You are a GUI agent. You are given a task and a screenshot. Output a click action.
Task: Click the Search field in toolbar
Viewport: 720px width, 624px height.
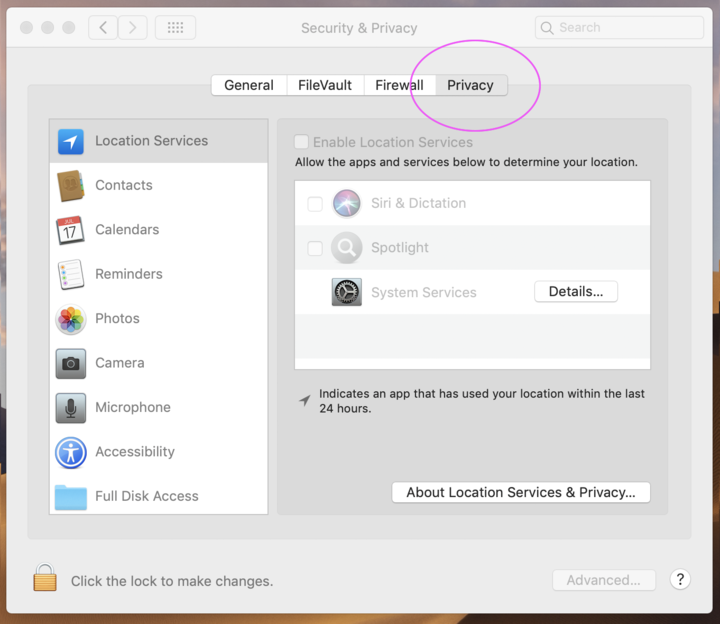(620, 28)
